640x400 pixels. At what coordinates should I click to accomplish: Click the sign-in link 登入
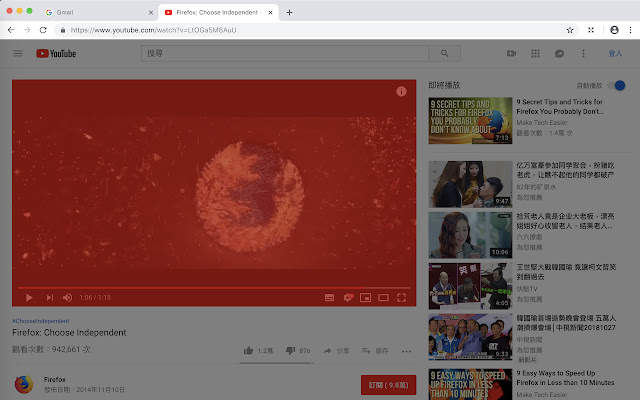(615, 53)
